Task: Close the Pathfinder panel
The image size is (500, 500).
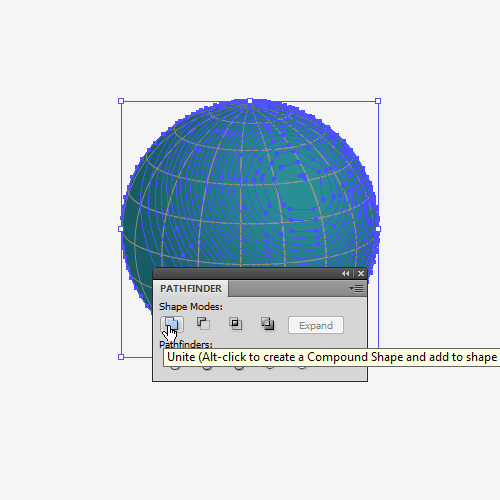Action: 361,273
